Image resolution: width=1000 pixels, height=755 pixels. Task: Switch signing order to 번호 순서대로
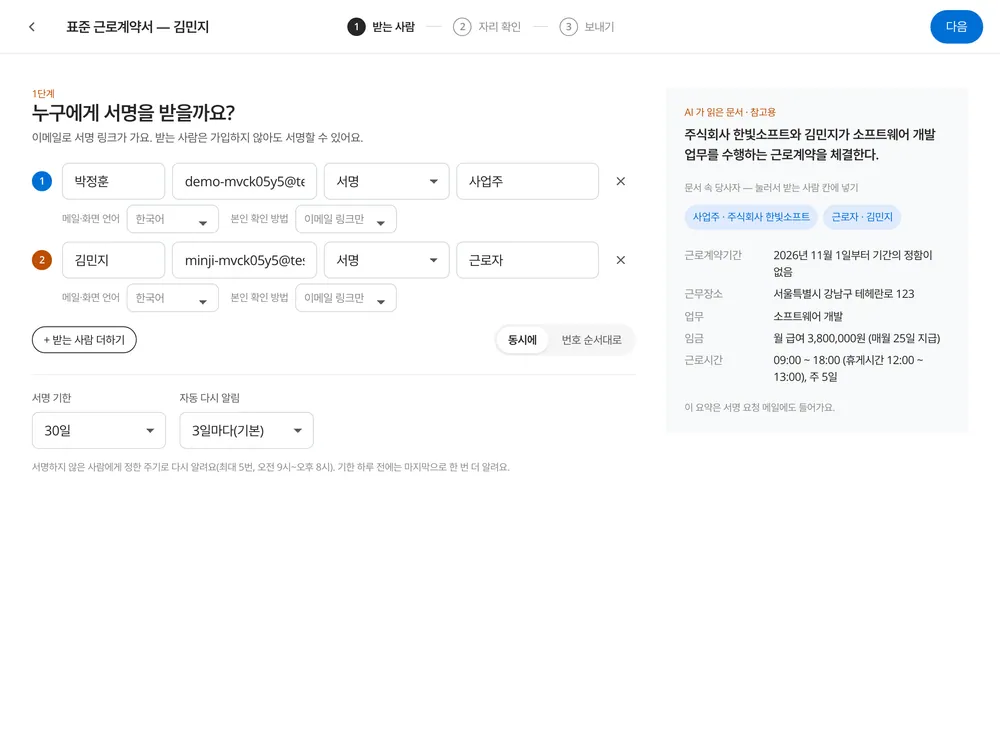tap(591, 340)
